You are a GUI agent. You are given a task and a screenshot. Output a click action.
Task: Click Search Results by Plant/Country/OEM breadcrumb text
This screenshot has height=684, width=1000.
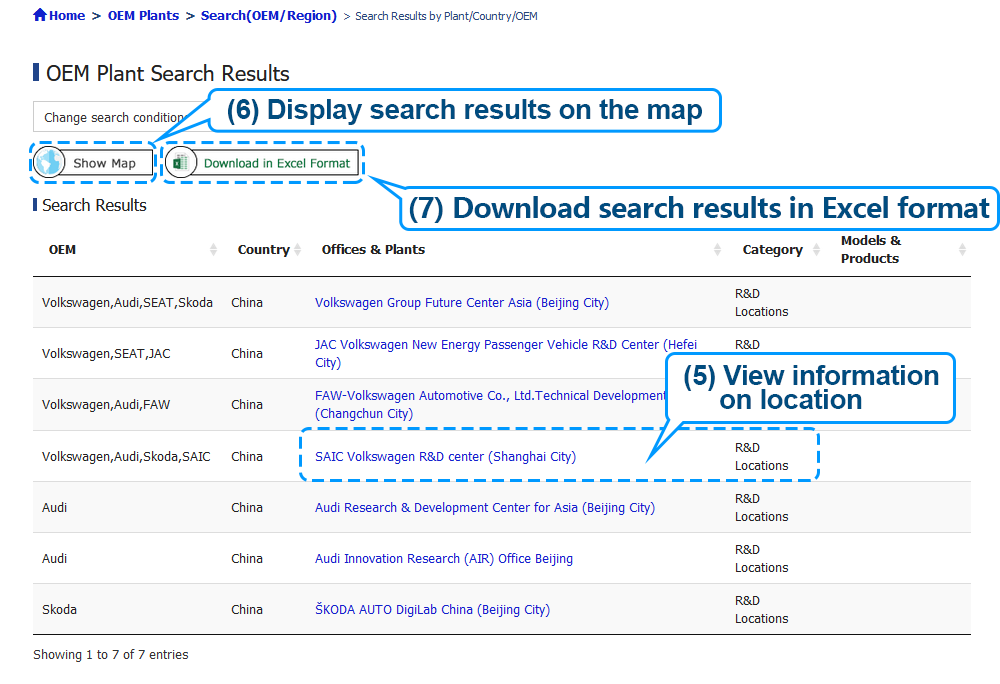click(446, 16)
